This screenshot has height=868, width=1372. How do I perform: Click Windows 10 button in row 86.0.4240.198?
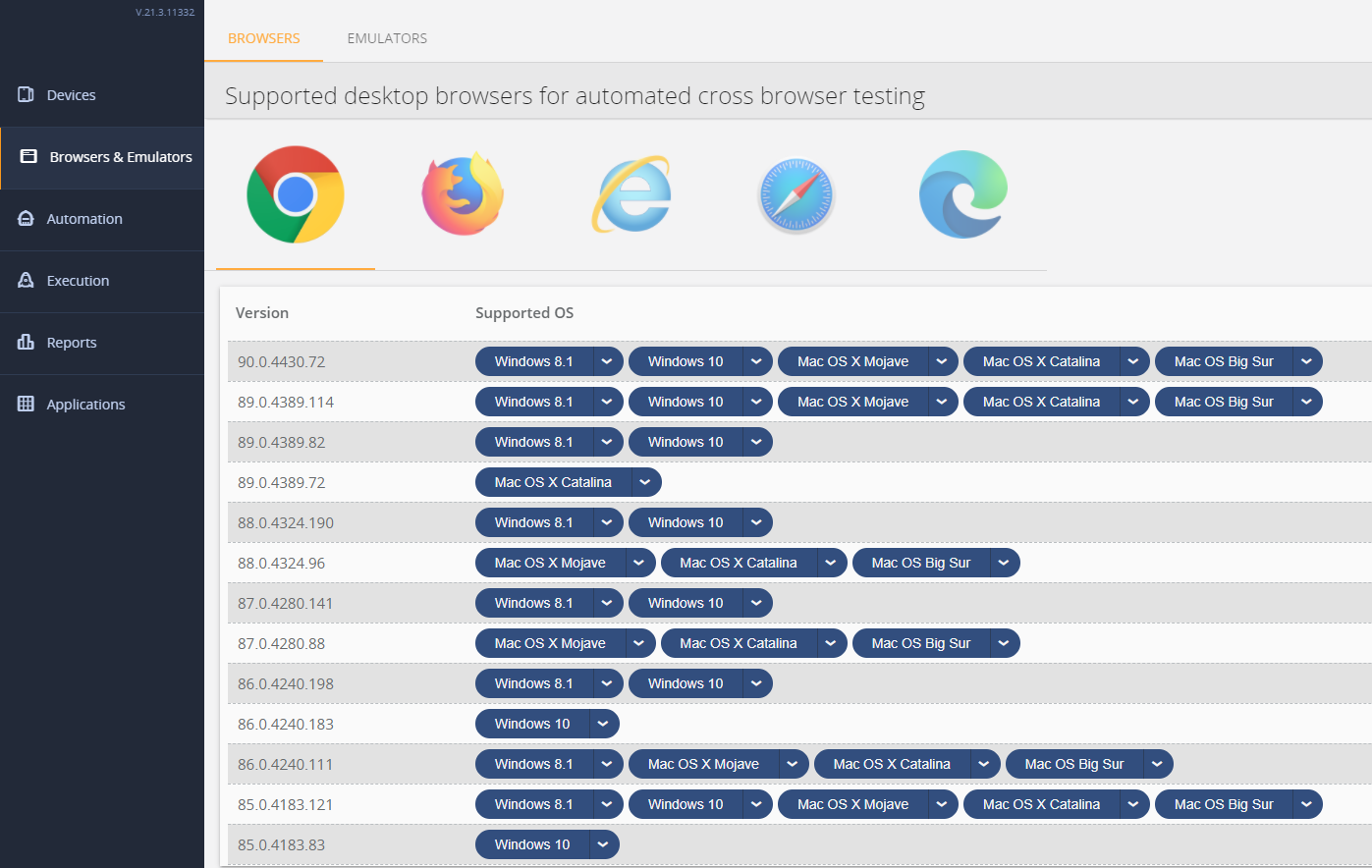(686, 683)
